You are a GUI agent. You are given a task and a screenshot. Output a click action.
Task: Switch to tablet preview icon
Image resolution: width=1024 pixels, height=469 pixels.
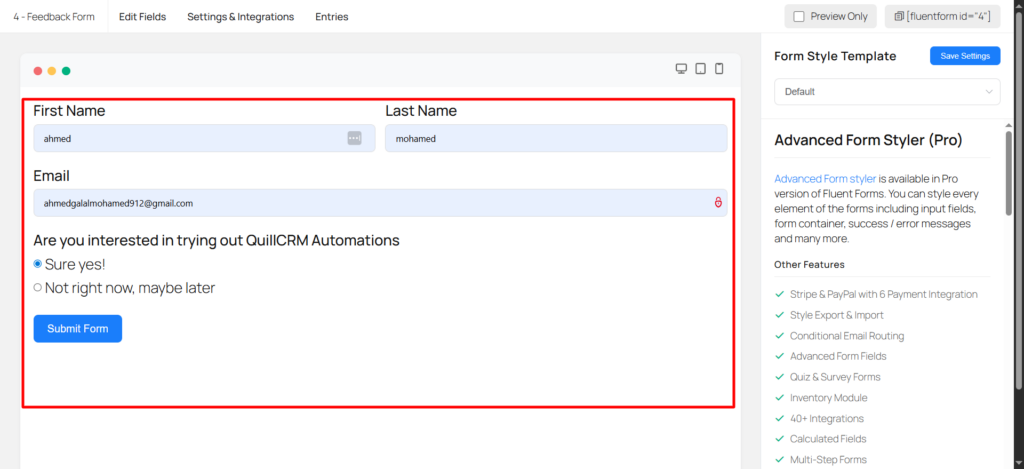pos(700,69)
